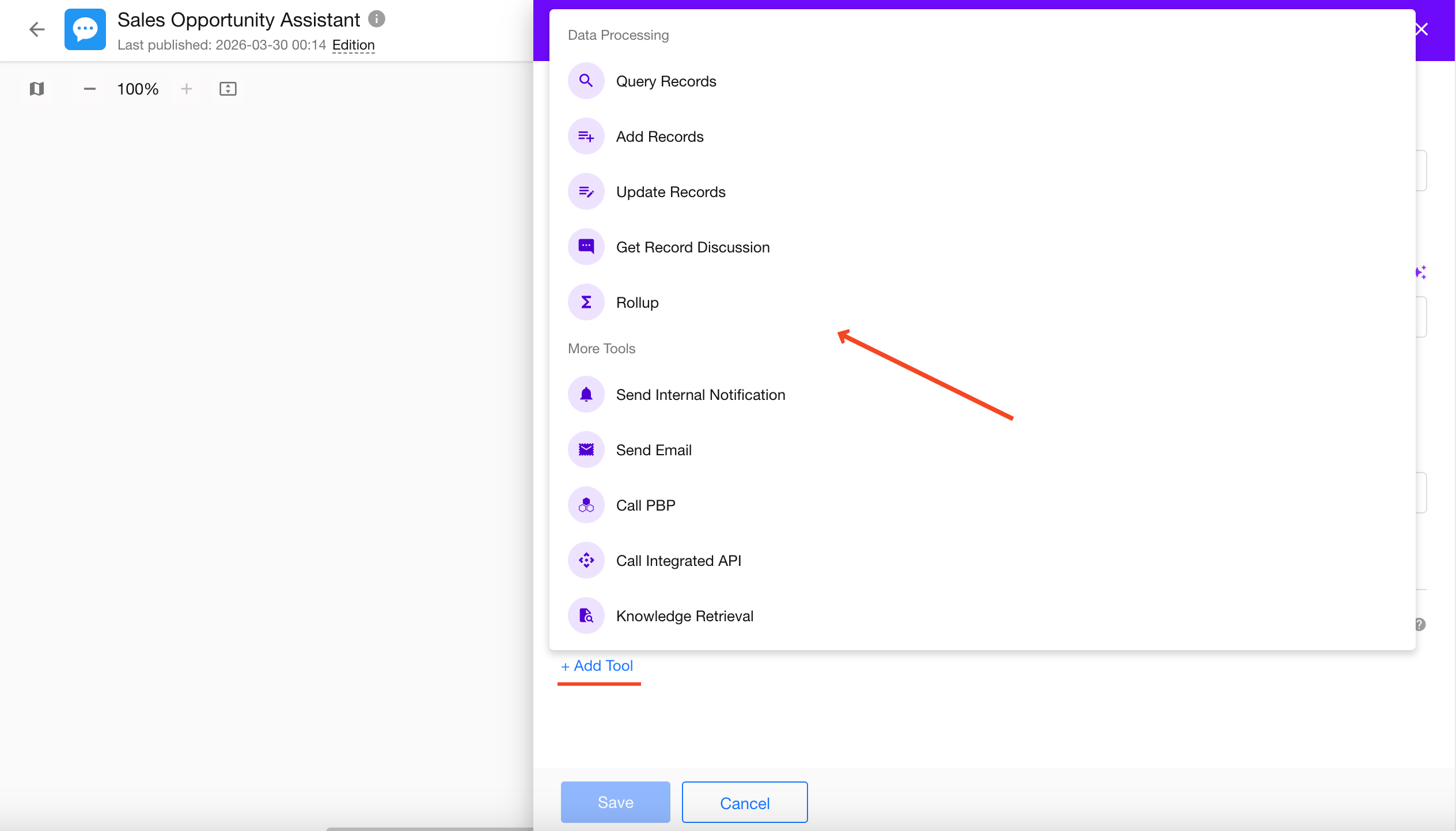
Task: Close the purple side panel
Action: 1421,29
